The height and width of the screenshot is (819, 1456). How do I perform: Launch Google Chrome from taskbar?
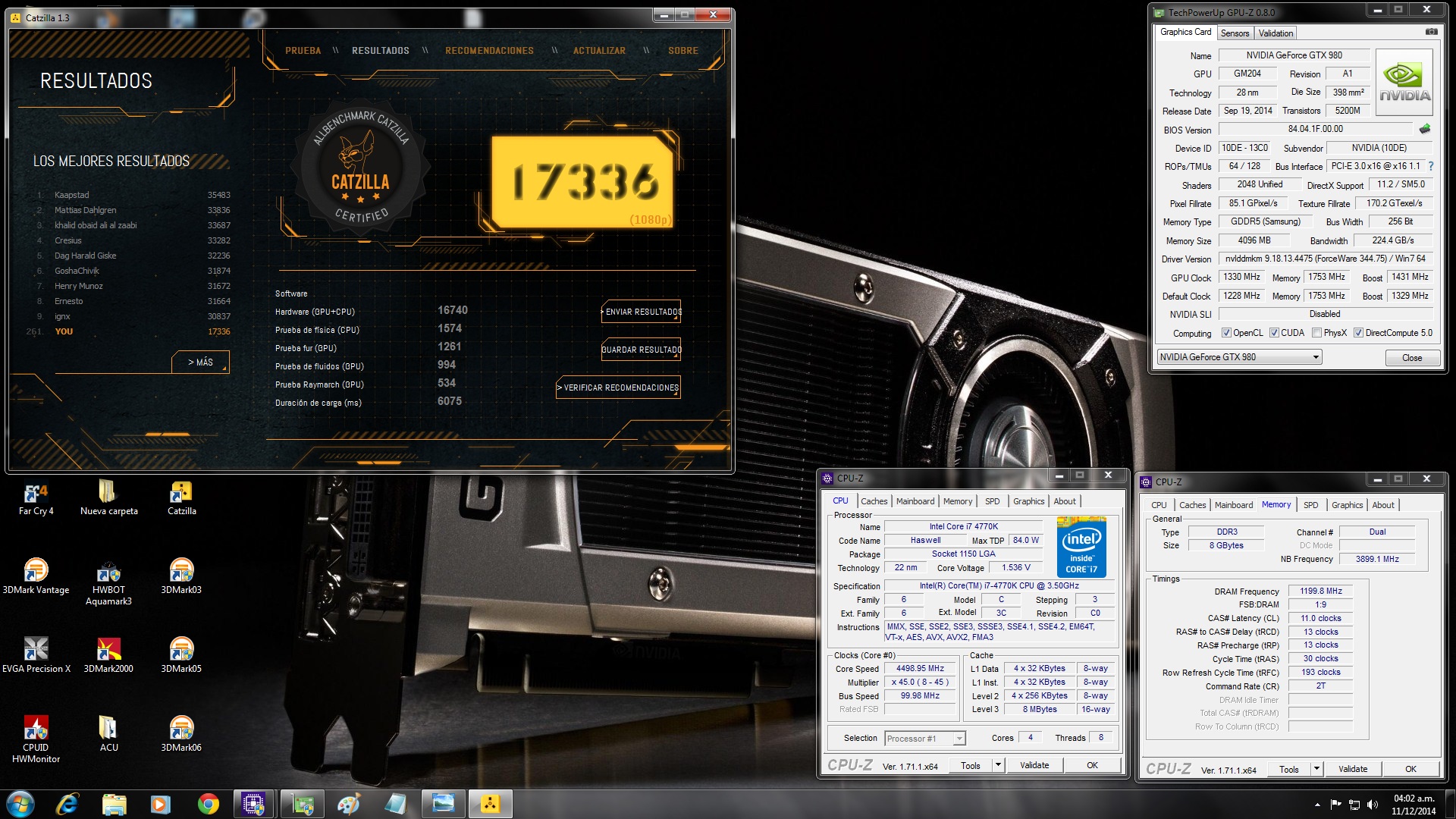coord(208,804)
